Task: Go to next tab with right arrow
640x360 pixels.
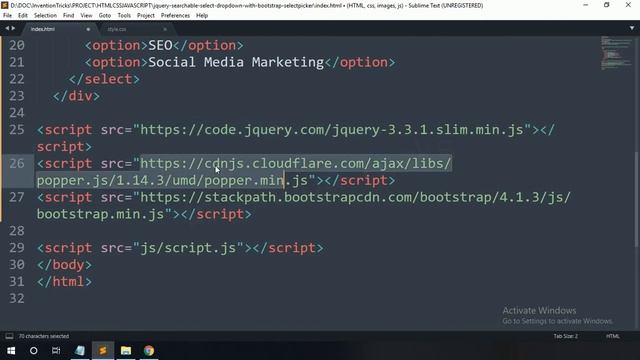Action: pyautogui.click(x=13, y=29)
